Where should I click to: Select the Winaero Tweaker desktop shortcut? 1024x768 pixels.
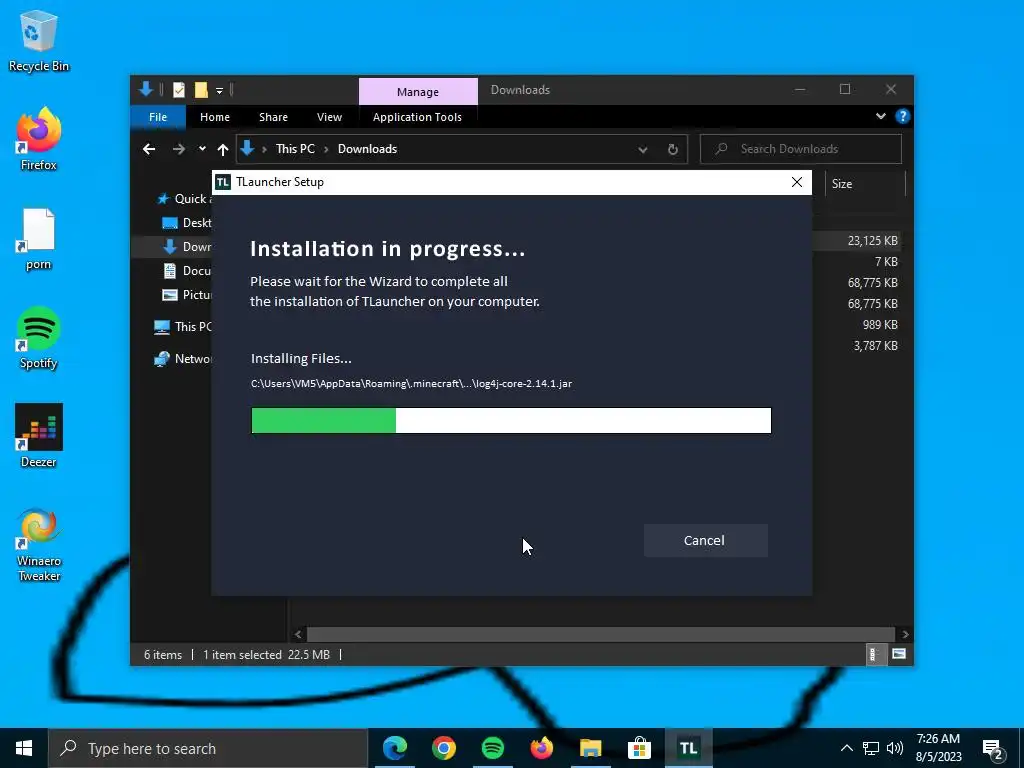(39, 544)
